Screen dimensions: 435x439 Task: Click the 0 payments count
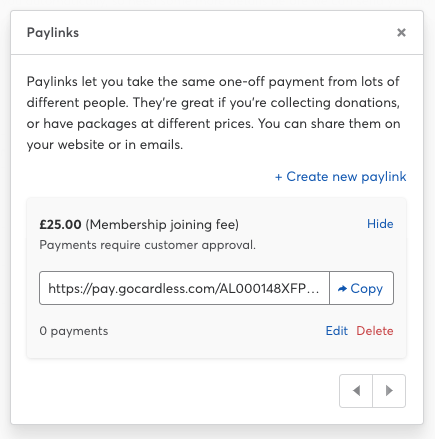pyautogui.click(x=74, y=331)
